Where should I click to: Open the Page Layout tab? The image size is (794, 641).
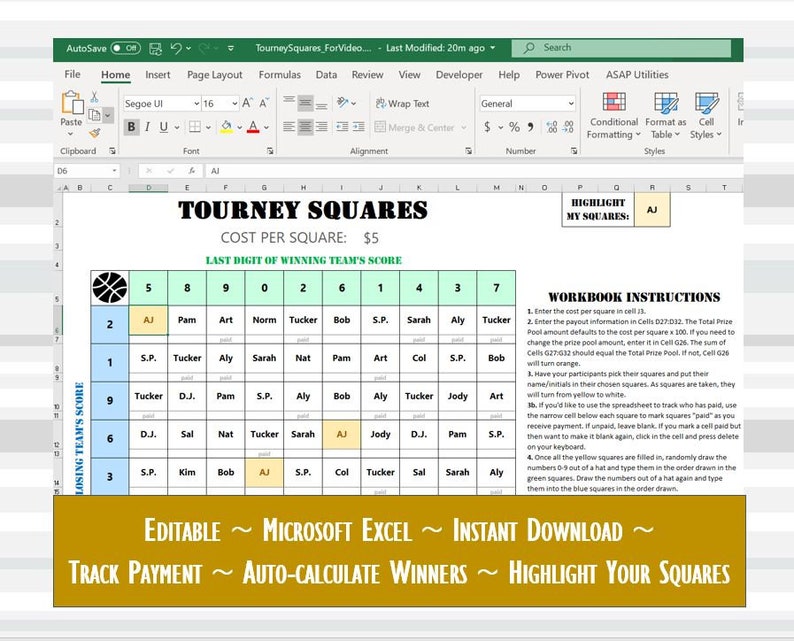point(215,75)
